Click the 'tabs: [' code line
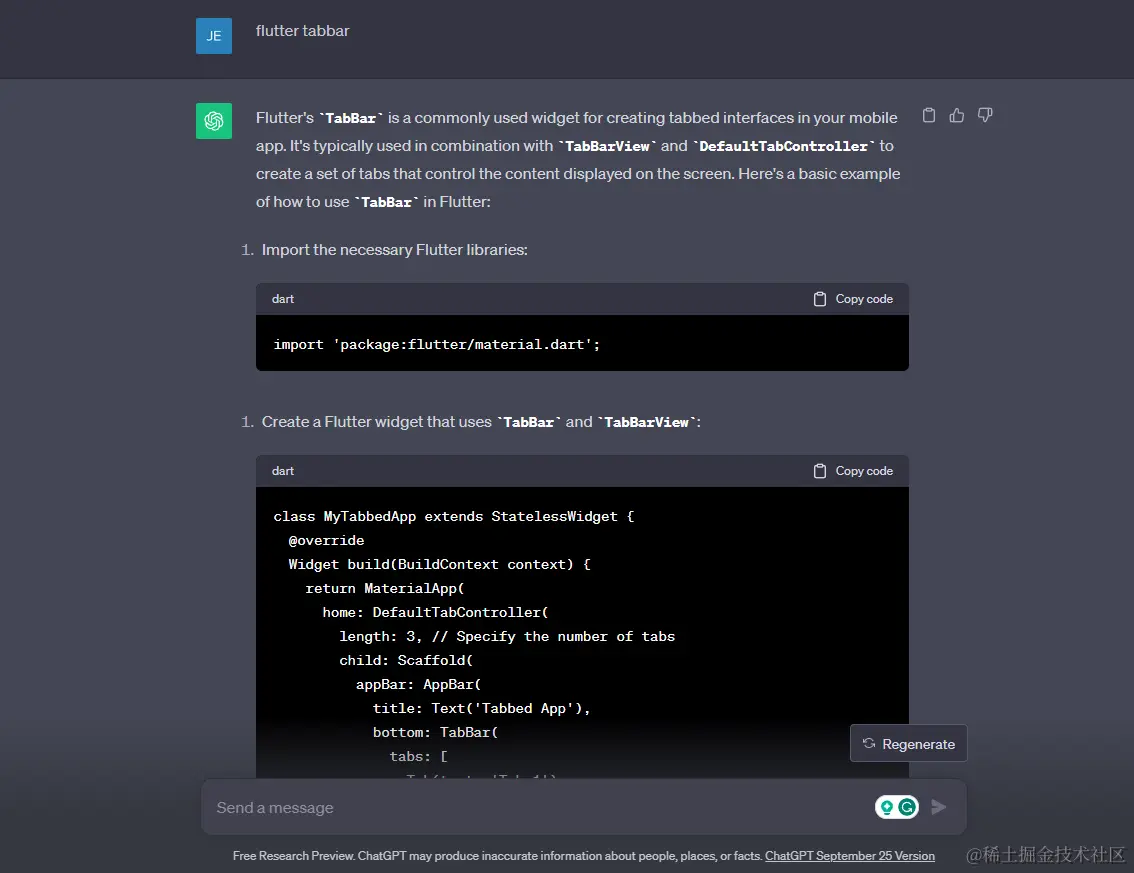 (x=419, y=757)
